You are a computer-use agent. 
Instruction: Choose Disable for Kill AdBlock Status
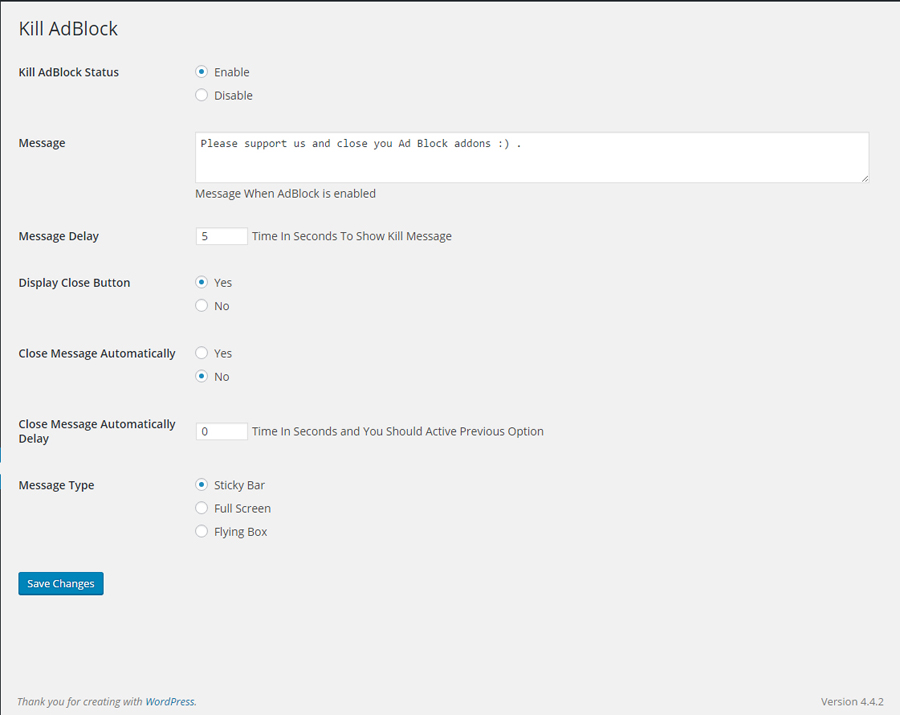point(202,96)
